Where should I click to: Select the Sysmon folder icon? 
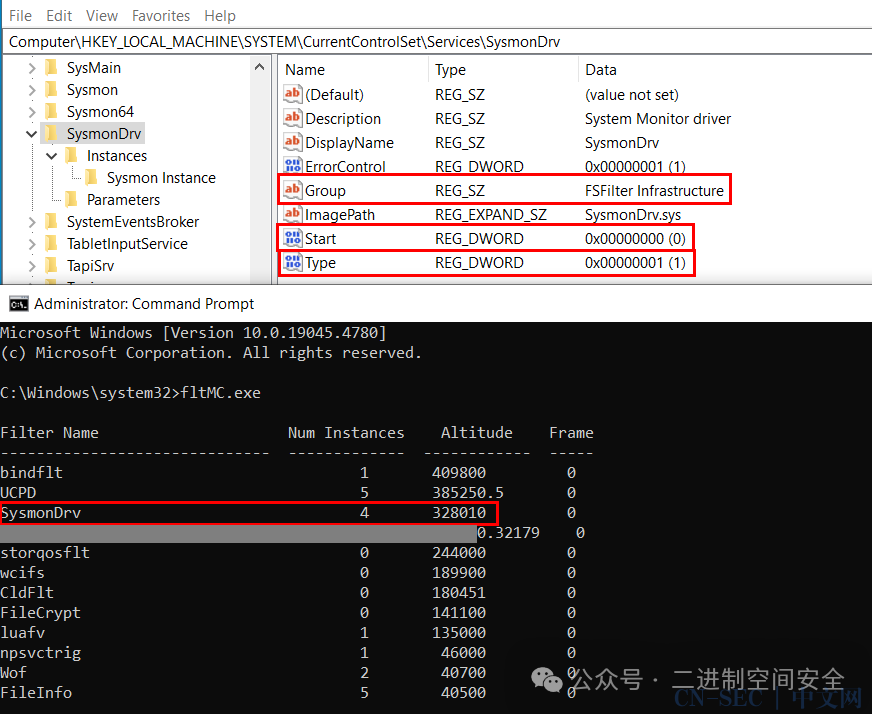point(51,90)
